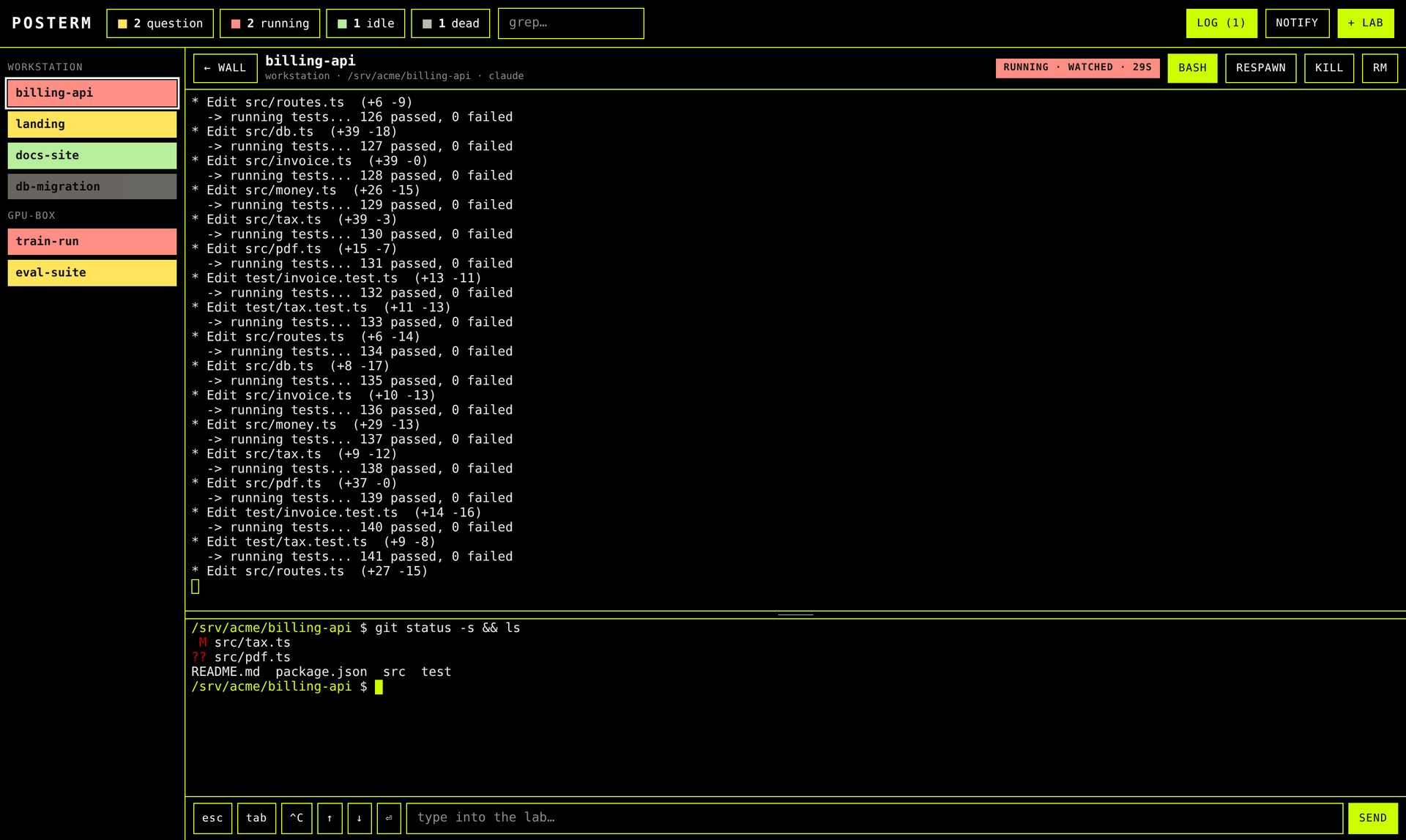Click 'Edit src/routes.ts (+27 -15)' line
This screenshot has height=840, width=1406.
coord(310,571)
